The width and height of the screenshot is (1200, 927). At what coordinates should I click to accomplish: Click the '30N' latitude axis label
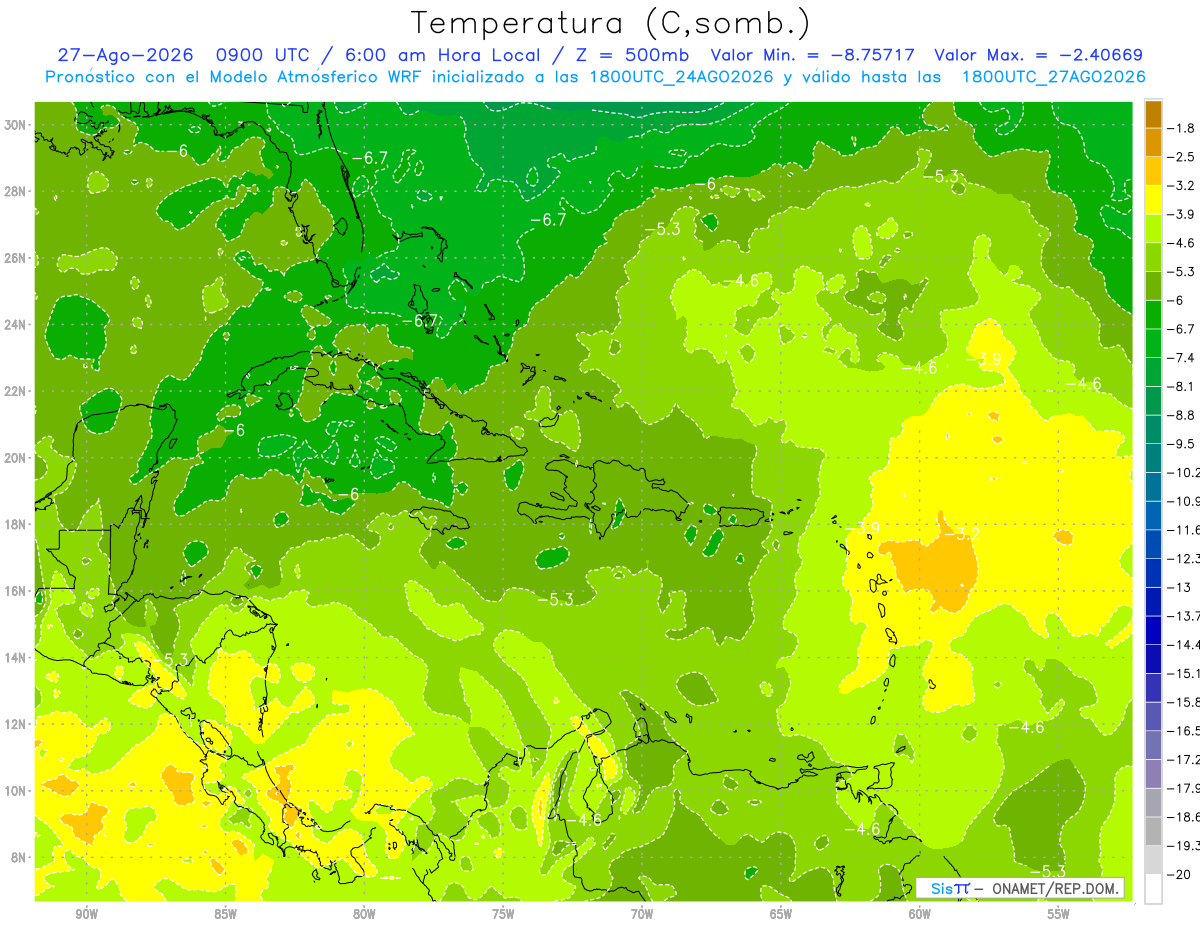coord(17,125)
